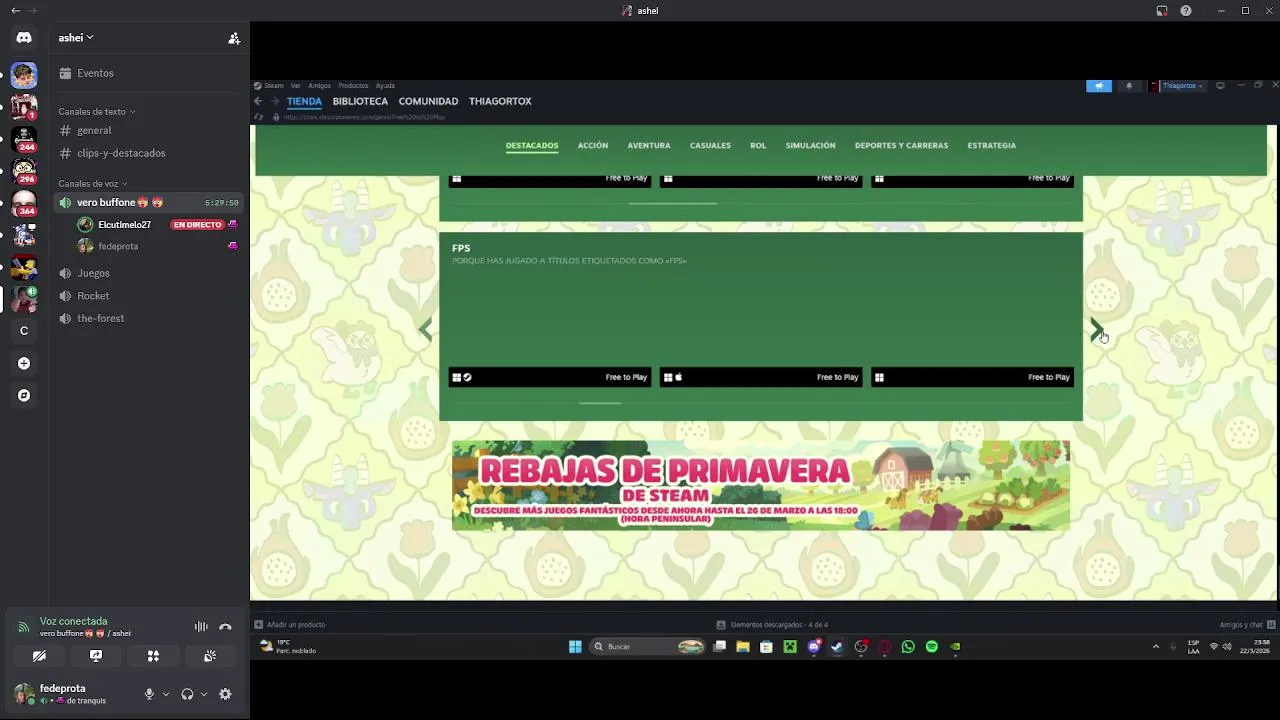The height and width of the screenshot is (720, 1280).
Task: Click the FPS carousel left arrow
Action: 425,330
